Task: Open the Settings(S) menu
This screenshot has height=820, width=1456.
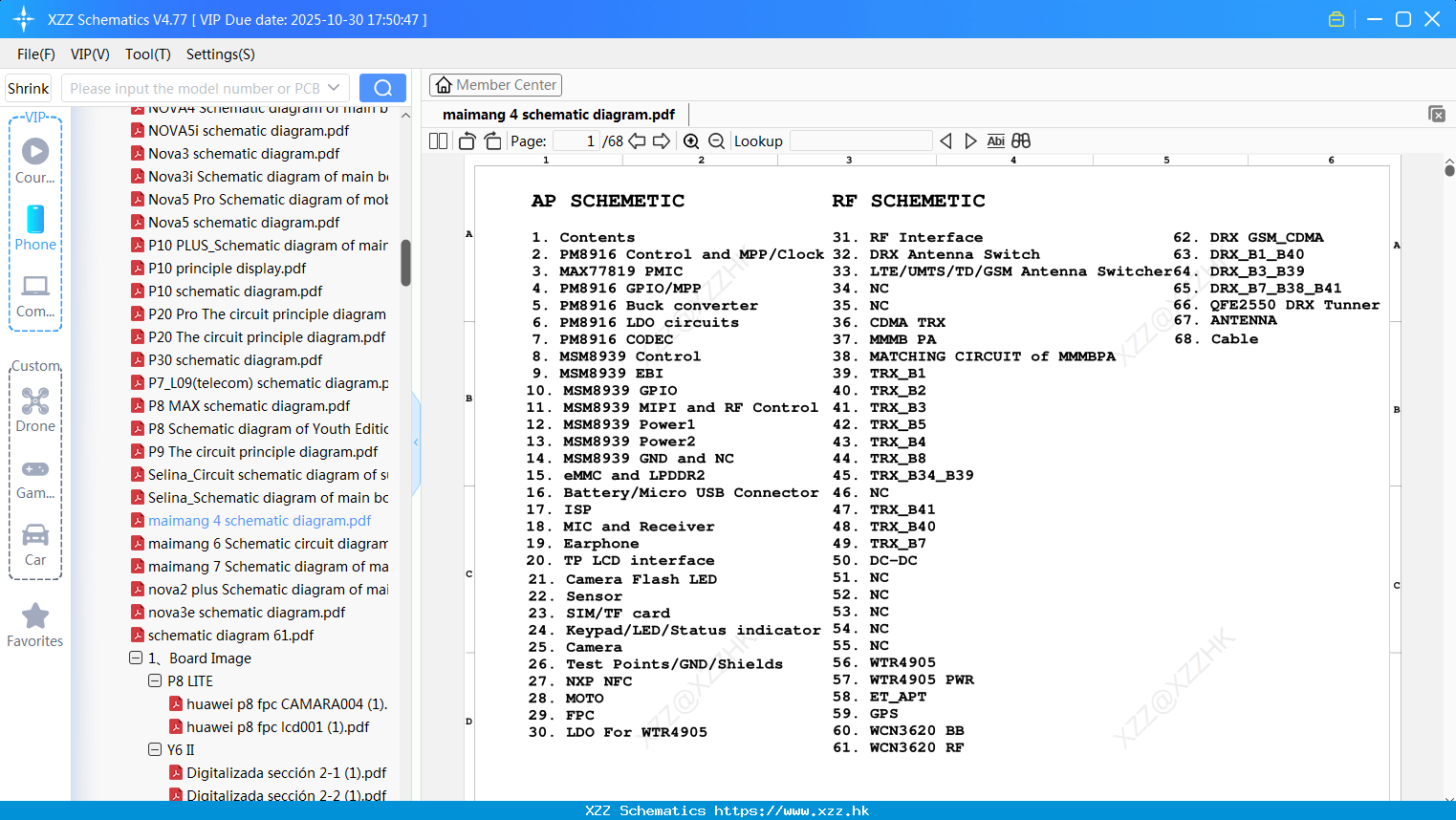Action: (221, 54)
